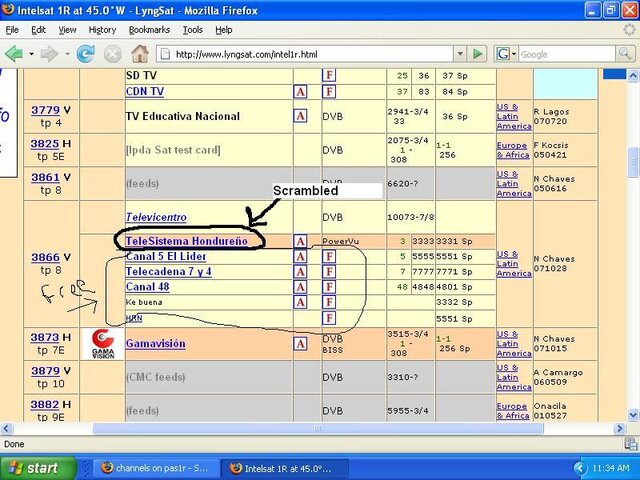Click the search magnifier icon

pos(625,54)
